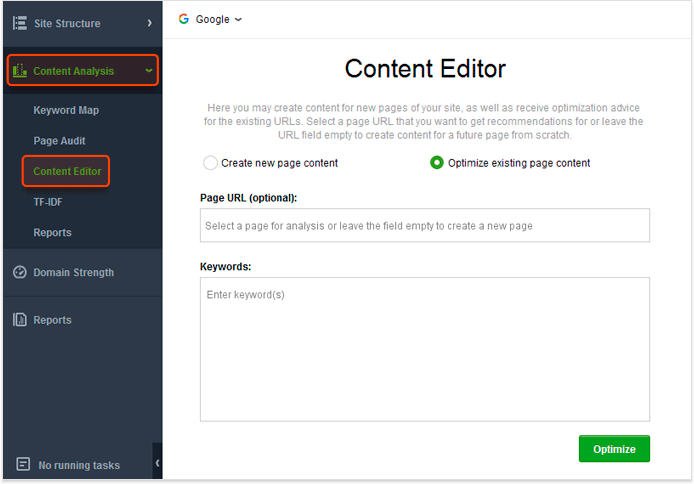
Task: Collapse the sidebar with the left arrow
Action: (157, 463)
